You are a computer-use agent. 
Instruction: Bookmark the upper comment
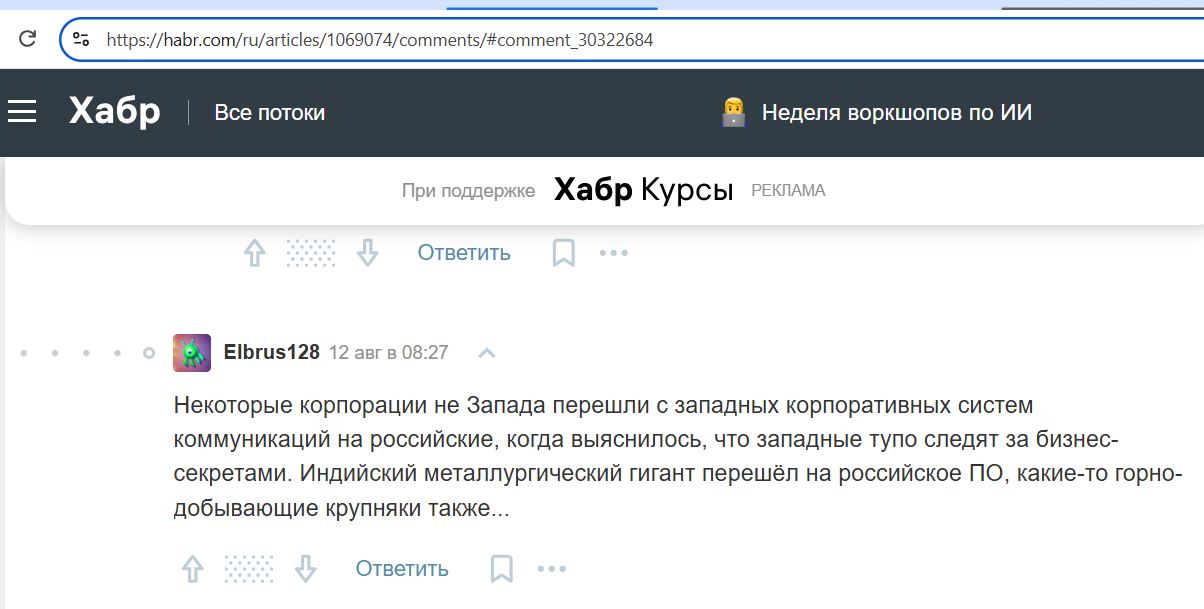point(564,253)
